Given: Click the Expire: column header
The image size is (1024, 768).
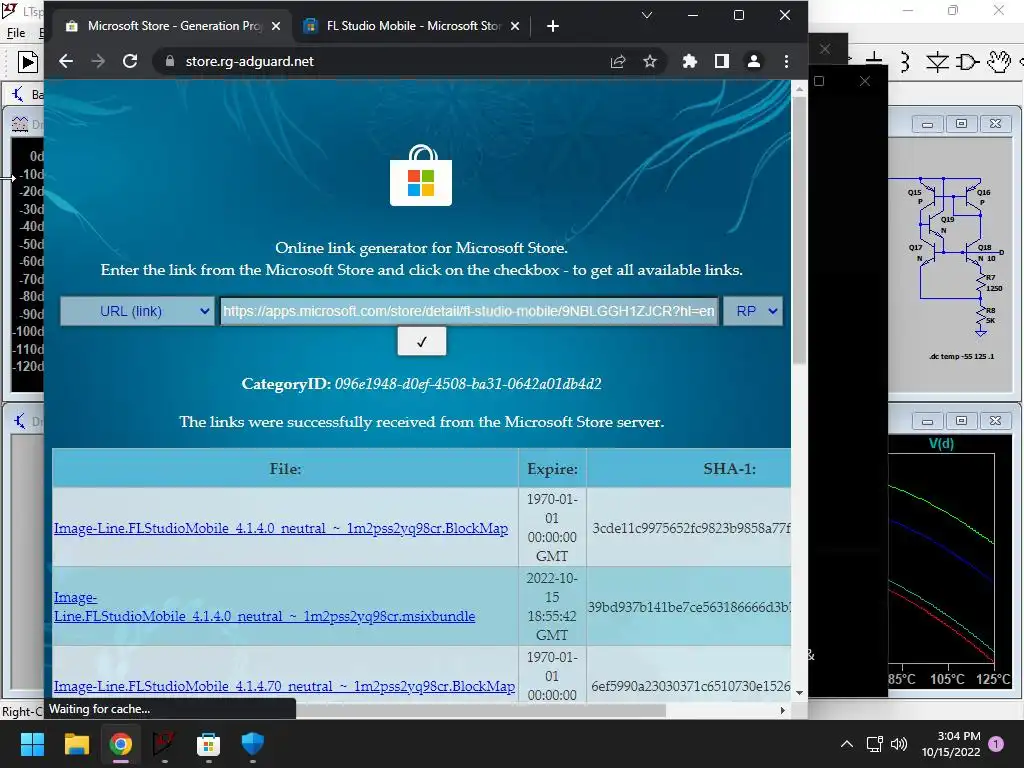Looking at the screenshot, I should 552,468.
